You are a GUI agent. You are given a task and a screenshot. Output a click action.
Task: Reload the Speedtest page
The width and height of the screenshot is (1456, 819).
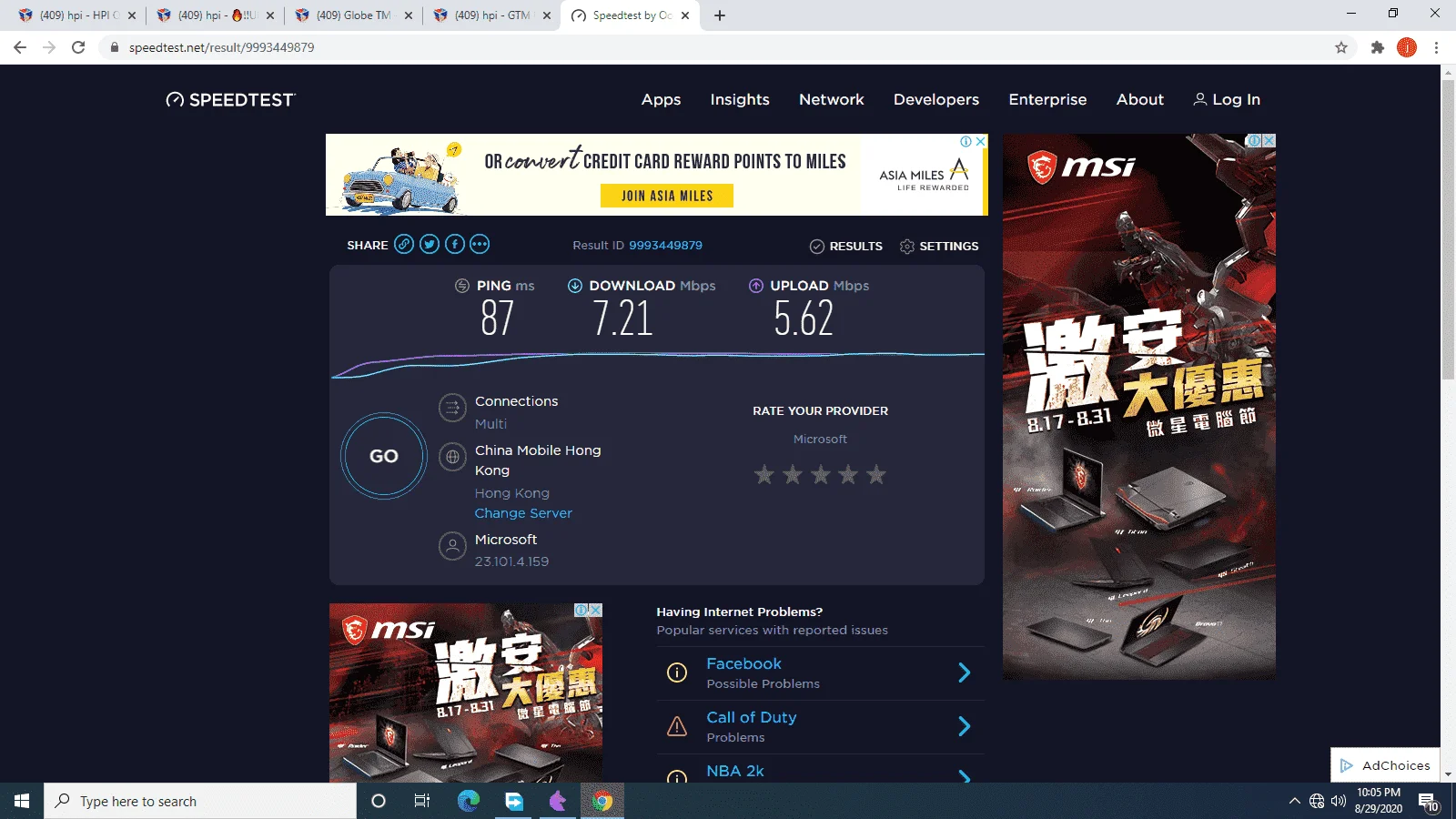[78, 47]
